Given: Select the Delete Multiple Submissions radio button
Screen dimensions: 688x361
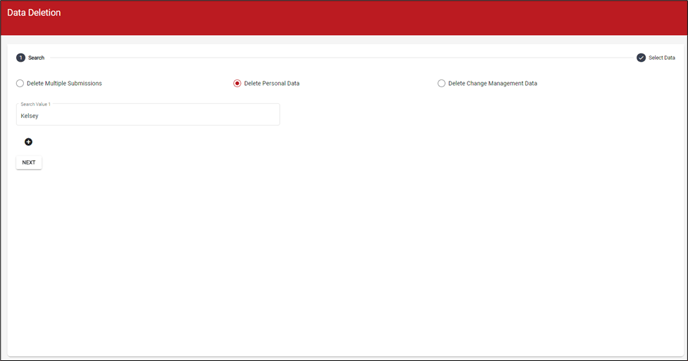Looking at the screenshot, I should click(20, 83).
